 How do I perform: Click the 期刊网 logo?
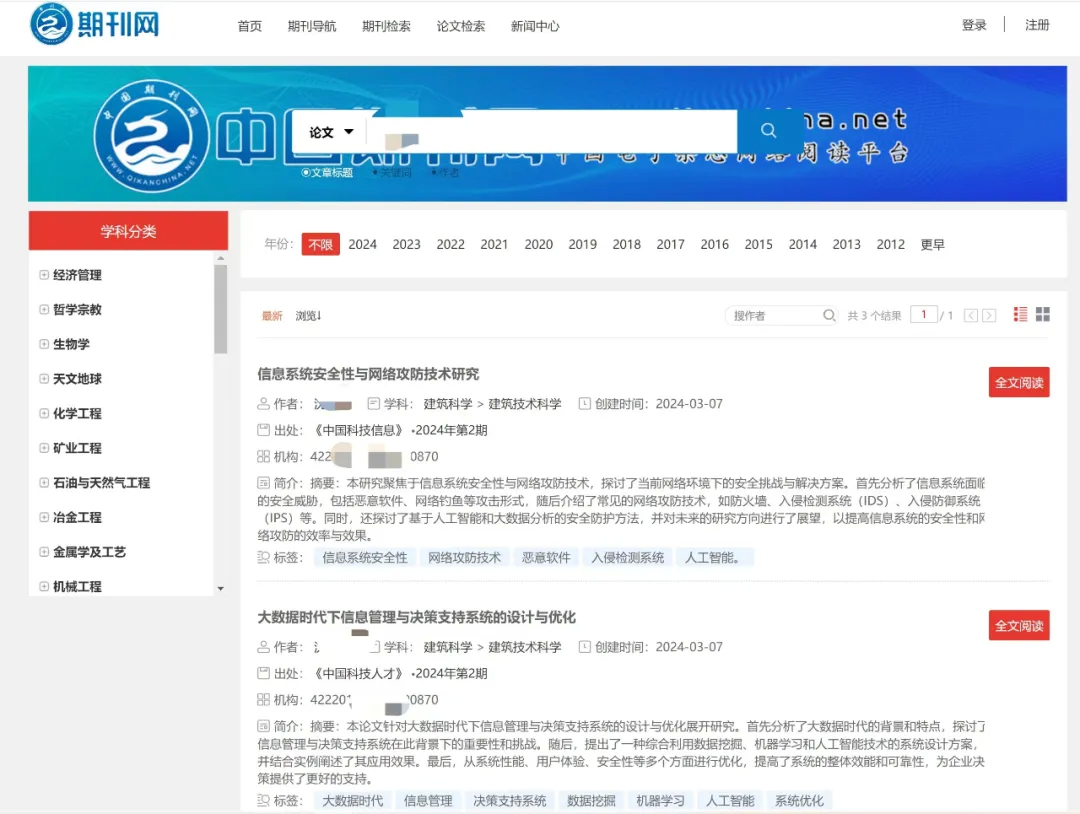tap(95, 23)
